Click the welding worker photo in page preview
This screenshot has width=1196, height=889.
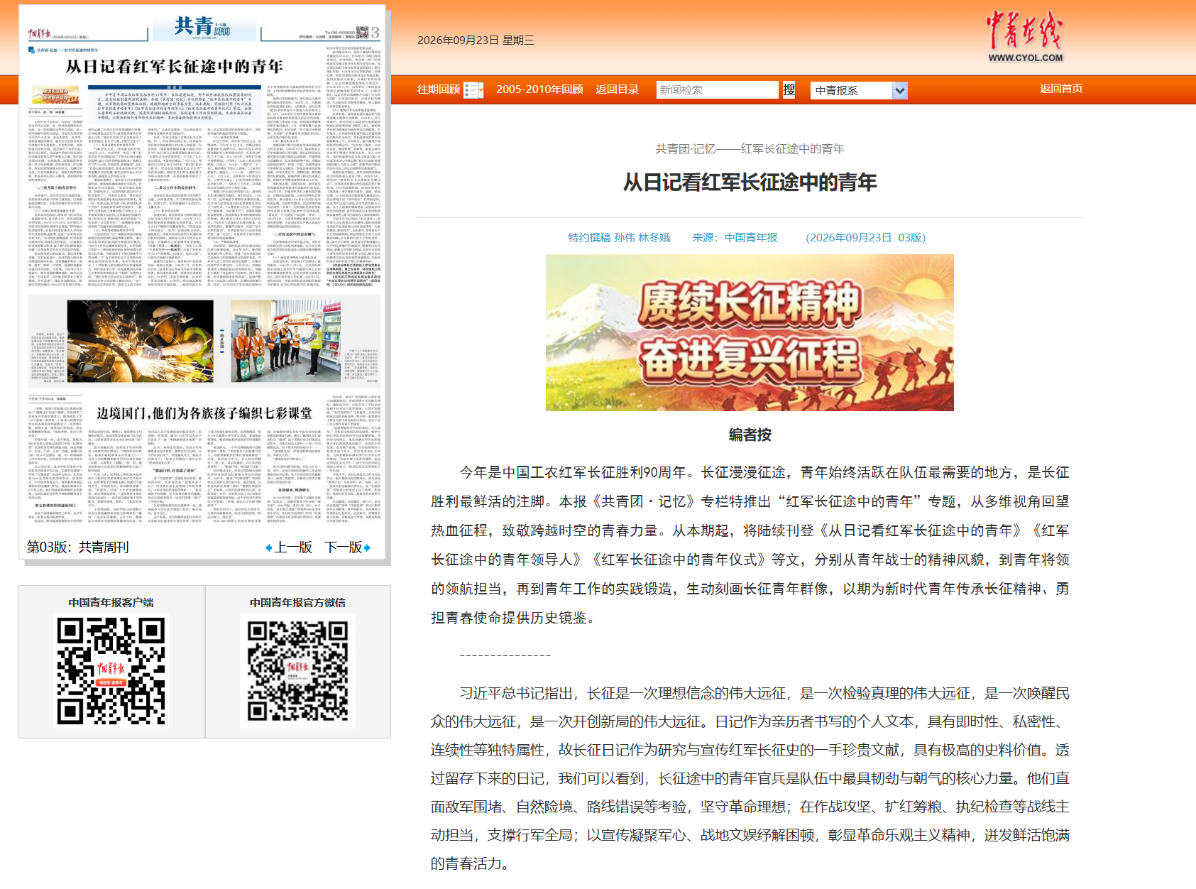tap(140, 341)
